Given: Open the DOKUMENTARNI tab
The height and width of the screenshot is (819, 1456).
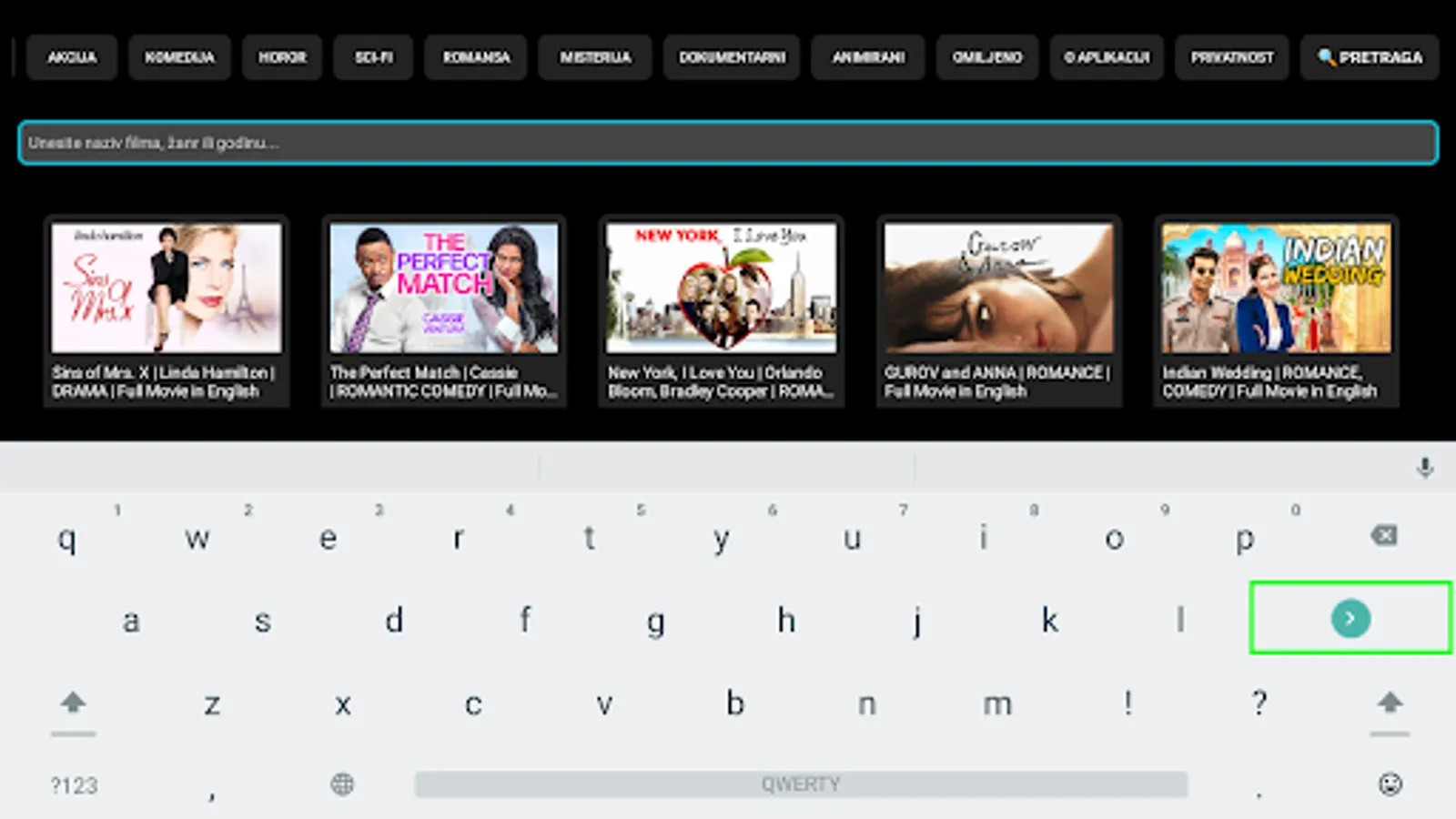Looking at the screenshot, I should [x=732, y=57].
